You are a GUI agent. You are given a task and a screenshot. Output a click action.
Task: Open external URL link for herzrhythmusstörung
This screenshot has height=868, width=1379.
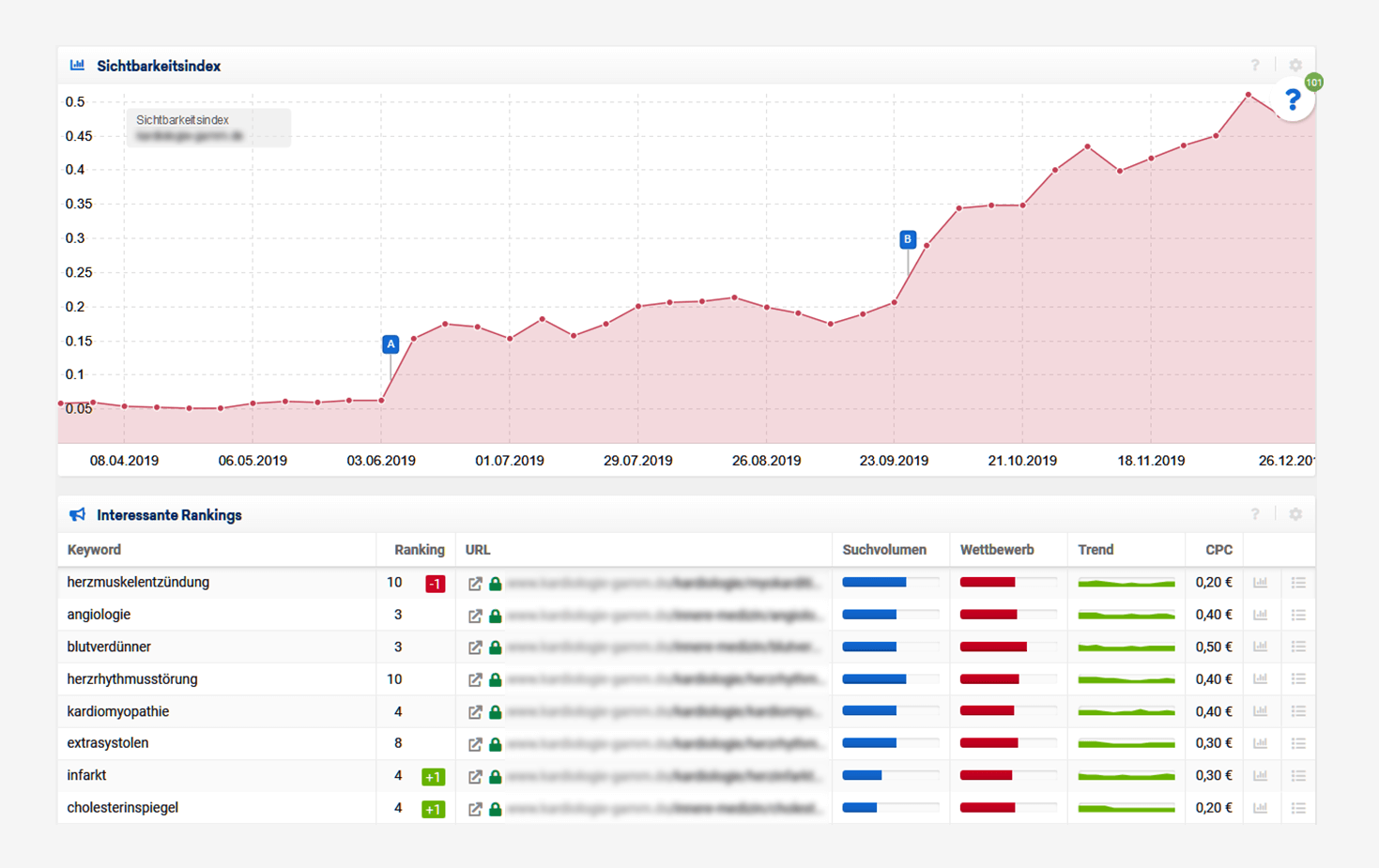475,679
